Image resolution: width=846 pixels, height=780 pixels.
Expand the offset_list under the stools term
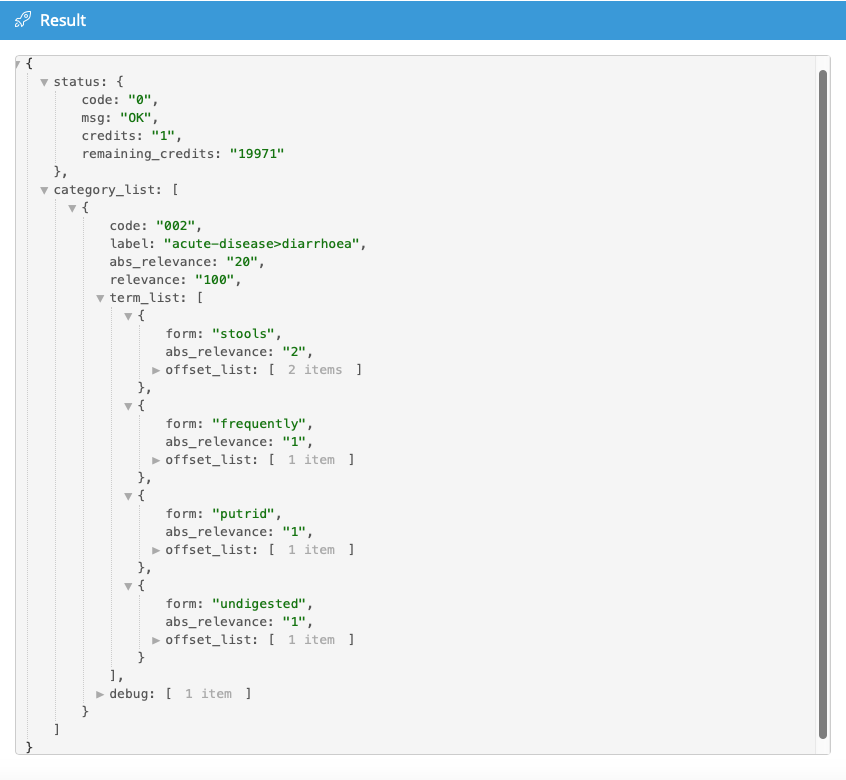pos(156,369)
